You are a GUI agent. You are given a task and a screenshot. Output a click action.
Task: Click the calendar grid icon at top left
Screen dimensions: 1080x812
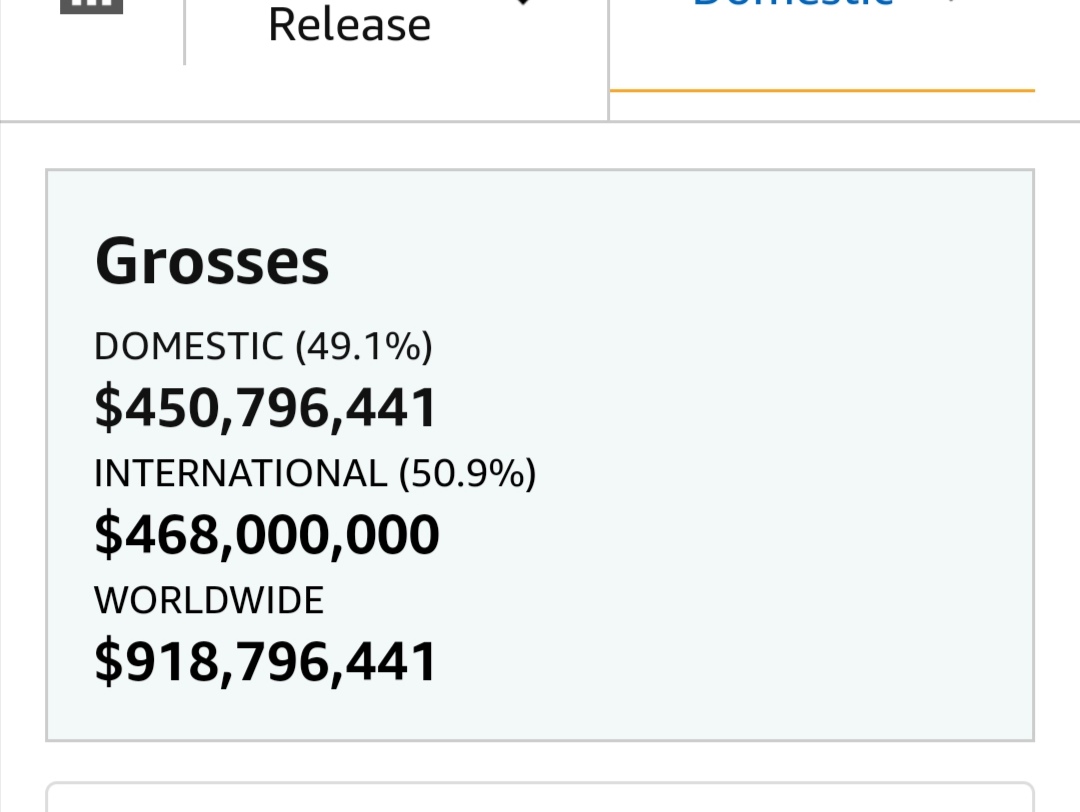tap(92, 6)
